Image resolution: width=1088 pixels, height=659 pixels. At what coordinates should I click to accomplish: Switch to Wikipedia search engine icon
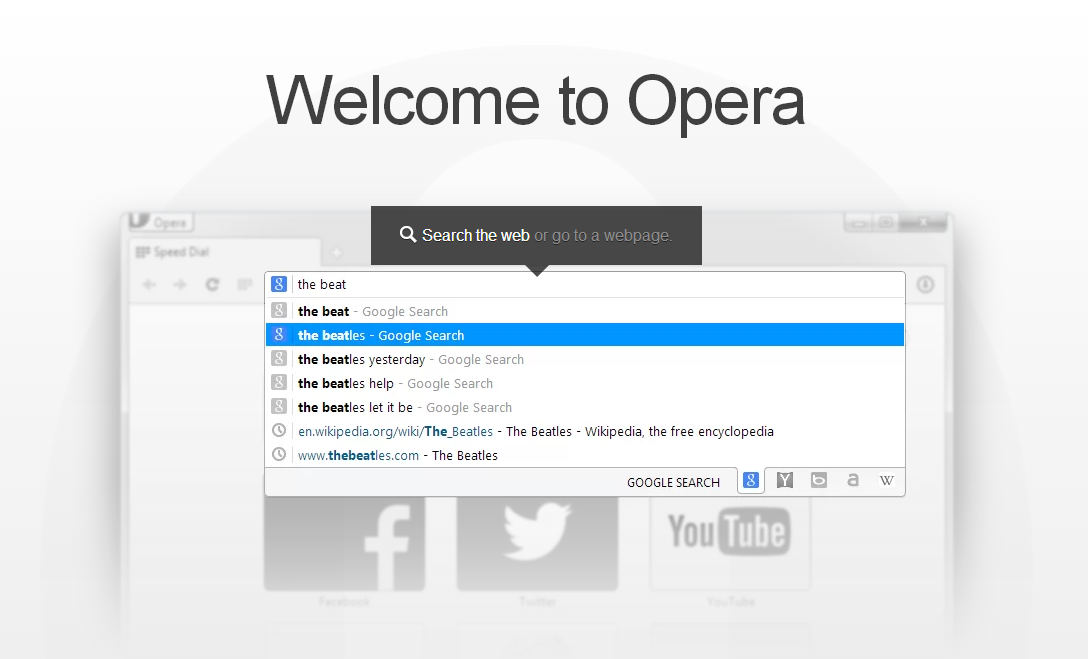887,480
